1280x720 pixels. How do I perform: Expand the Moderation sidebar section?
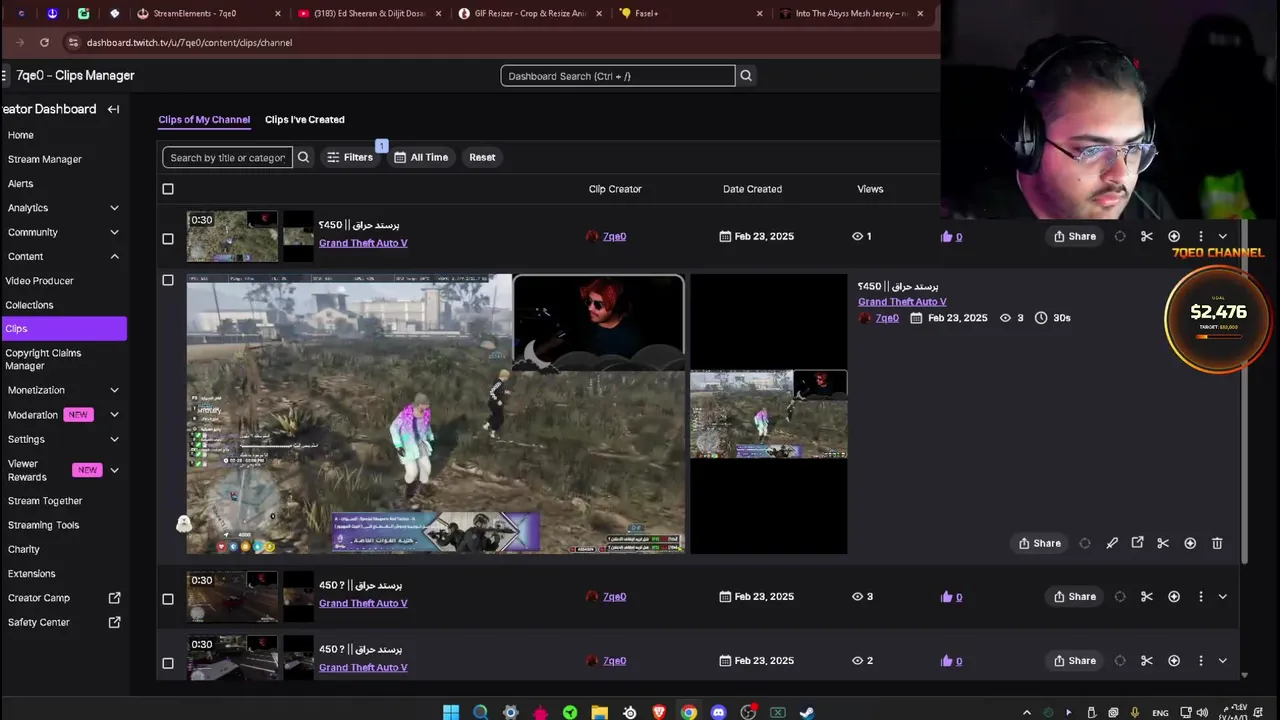[114, 415]
